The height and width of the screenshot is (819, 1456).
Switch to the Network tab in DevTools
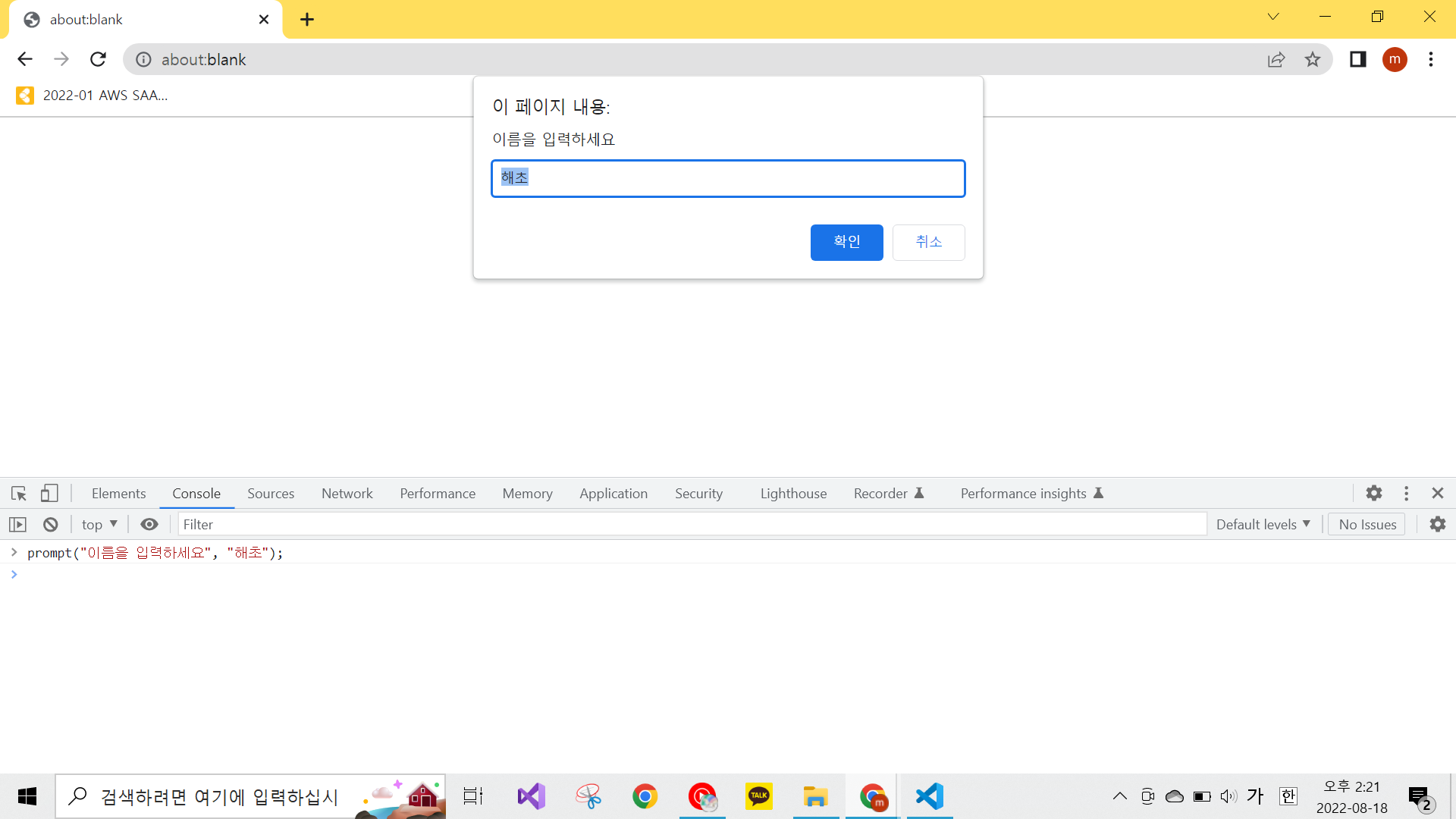347,493
